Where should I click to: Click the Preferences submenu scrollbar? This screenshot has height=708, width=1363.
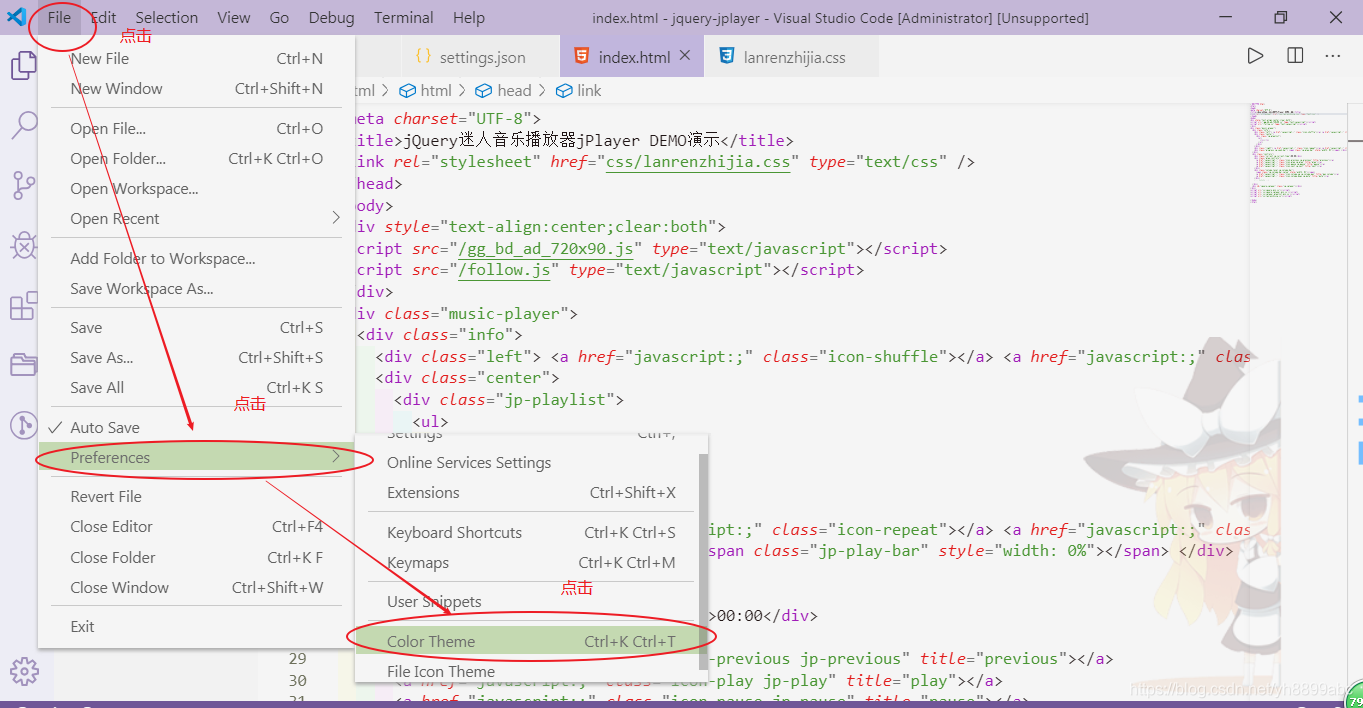(703, 560)
